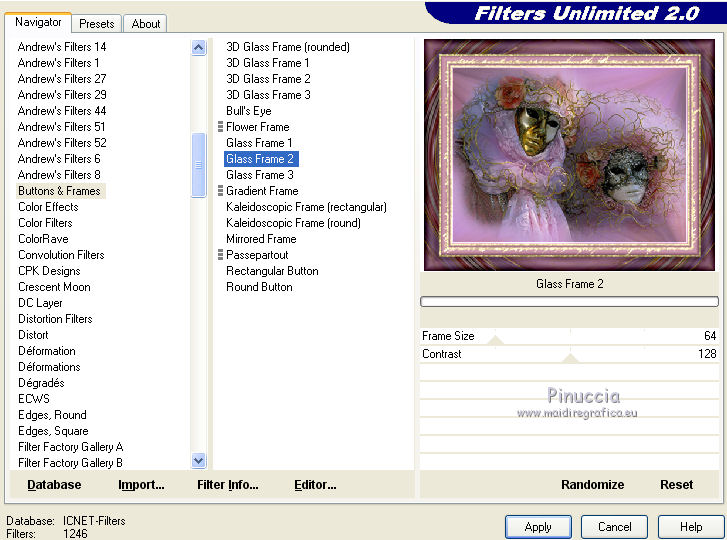The image size is (727, 540).
Task: Click Import... to add filters
Action: point(141,485)
